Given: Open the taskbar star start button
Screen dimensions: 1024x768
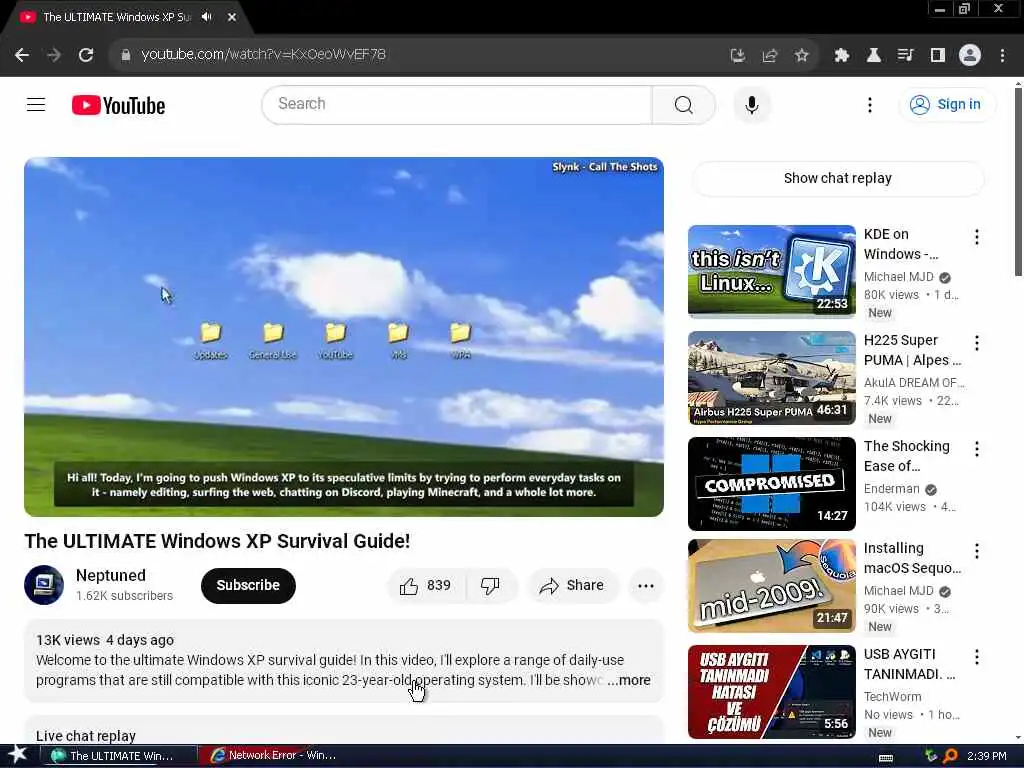Looking at the screenshot, I should pyautogui.click(x=17, y=755).
